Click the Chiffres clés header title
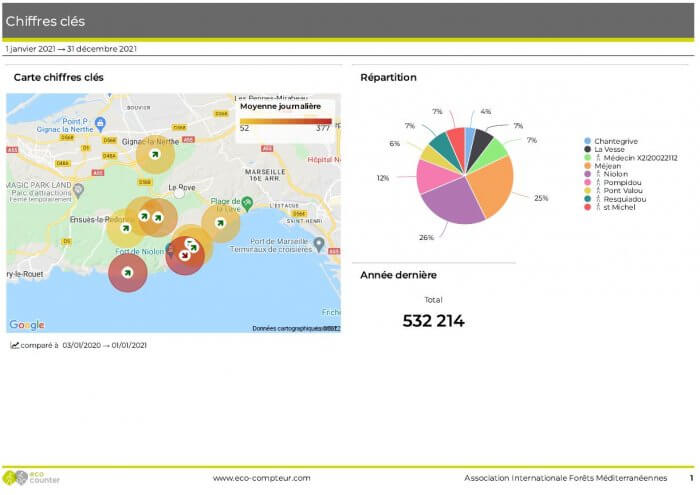This screenshot has width=700, height=495. (45, 21)
